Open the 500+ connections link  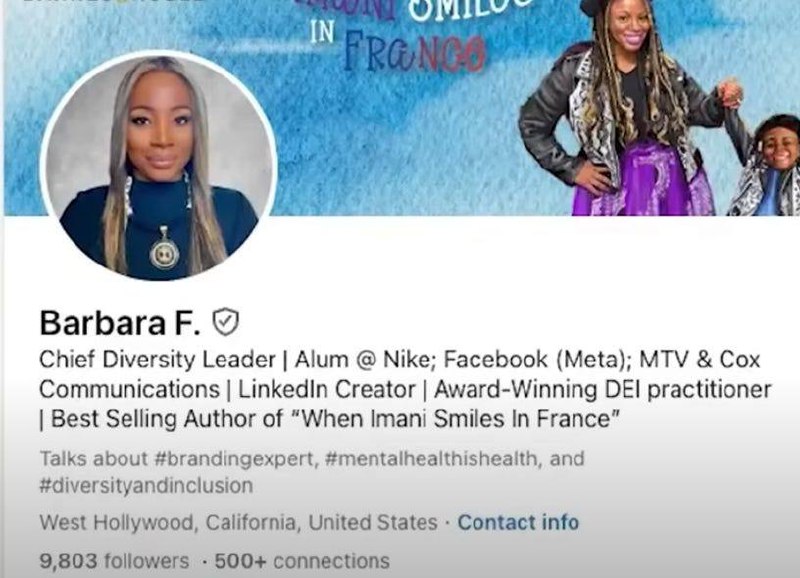pos(302,561)
